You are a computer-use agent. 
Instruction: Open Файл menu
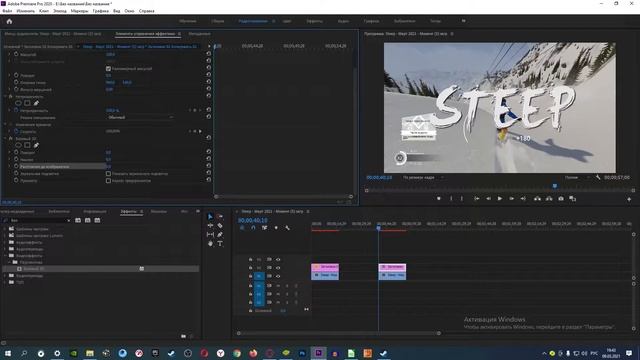(x=7, y=11)
